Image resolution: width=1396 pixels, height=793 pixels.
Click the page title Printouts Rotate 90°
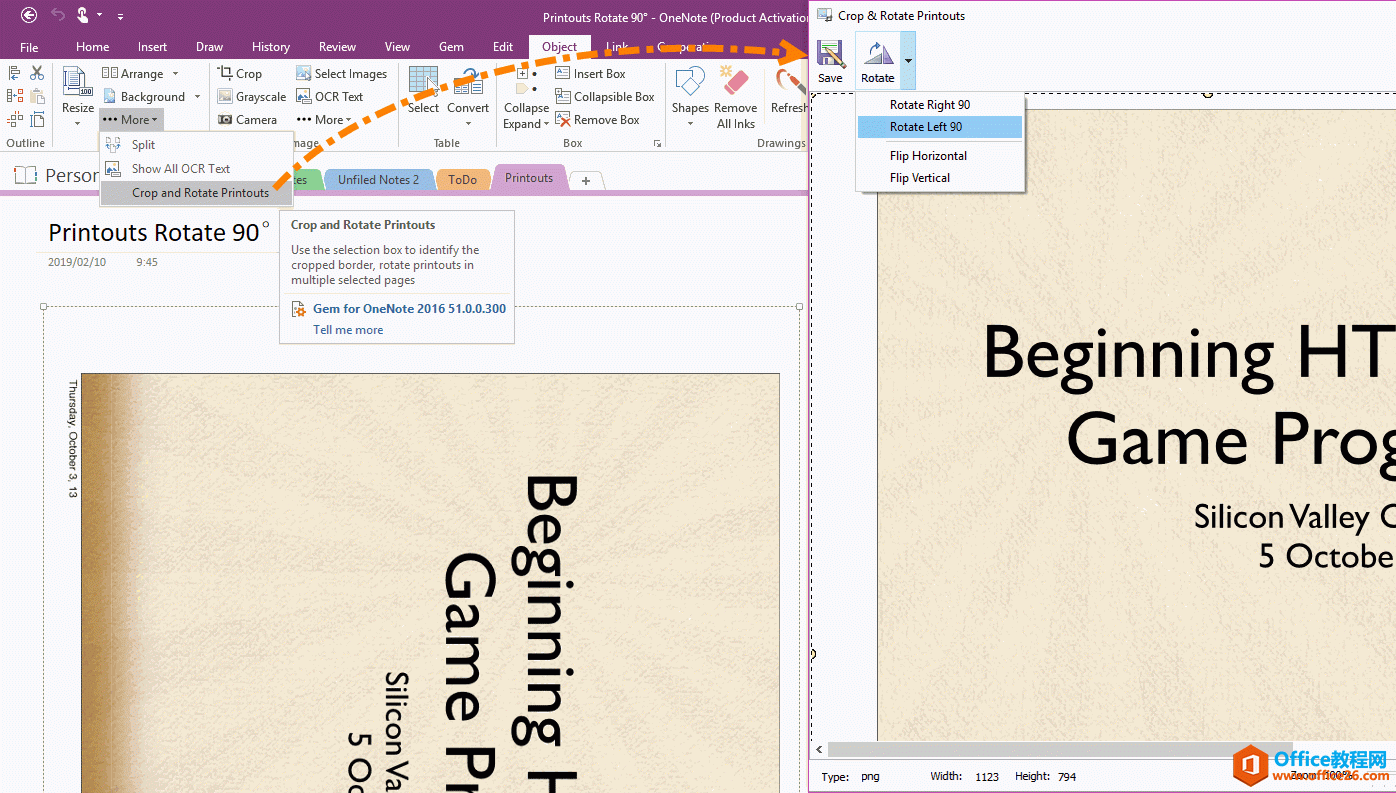pos(159,232)
